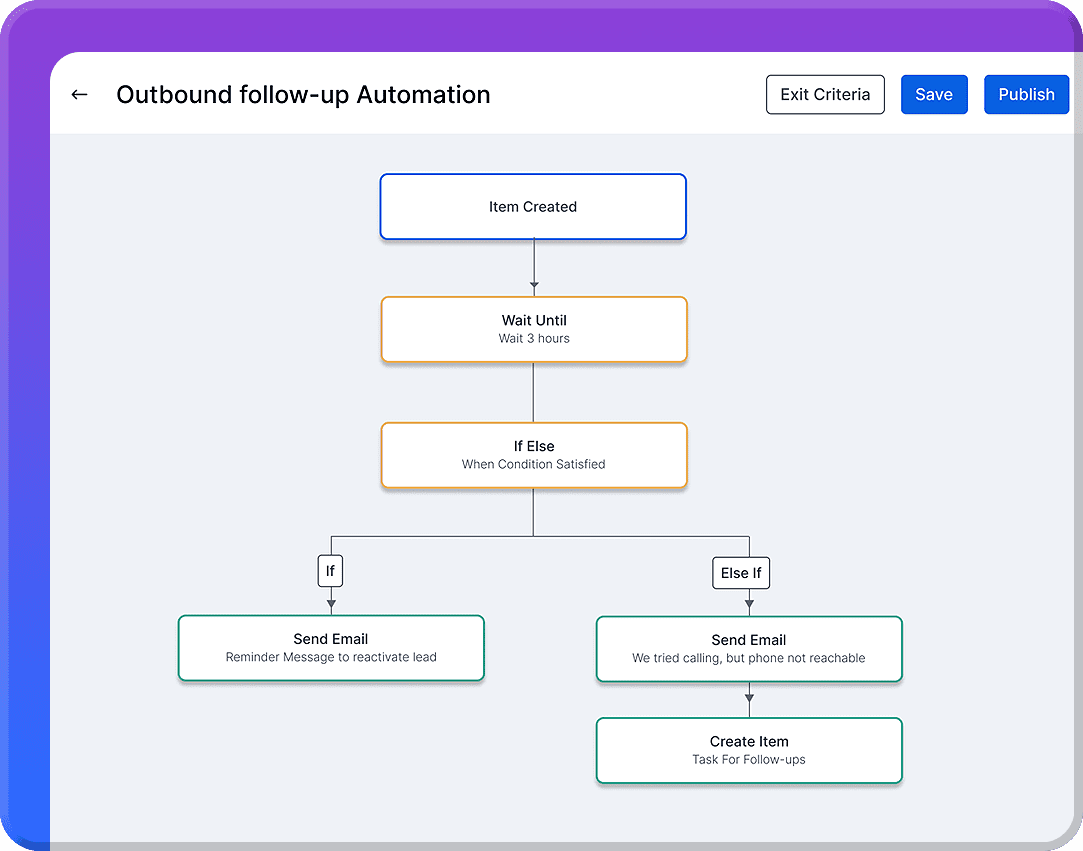Open Send Email reminder message node

click(x=331, y=648)
